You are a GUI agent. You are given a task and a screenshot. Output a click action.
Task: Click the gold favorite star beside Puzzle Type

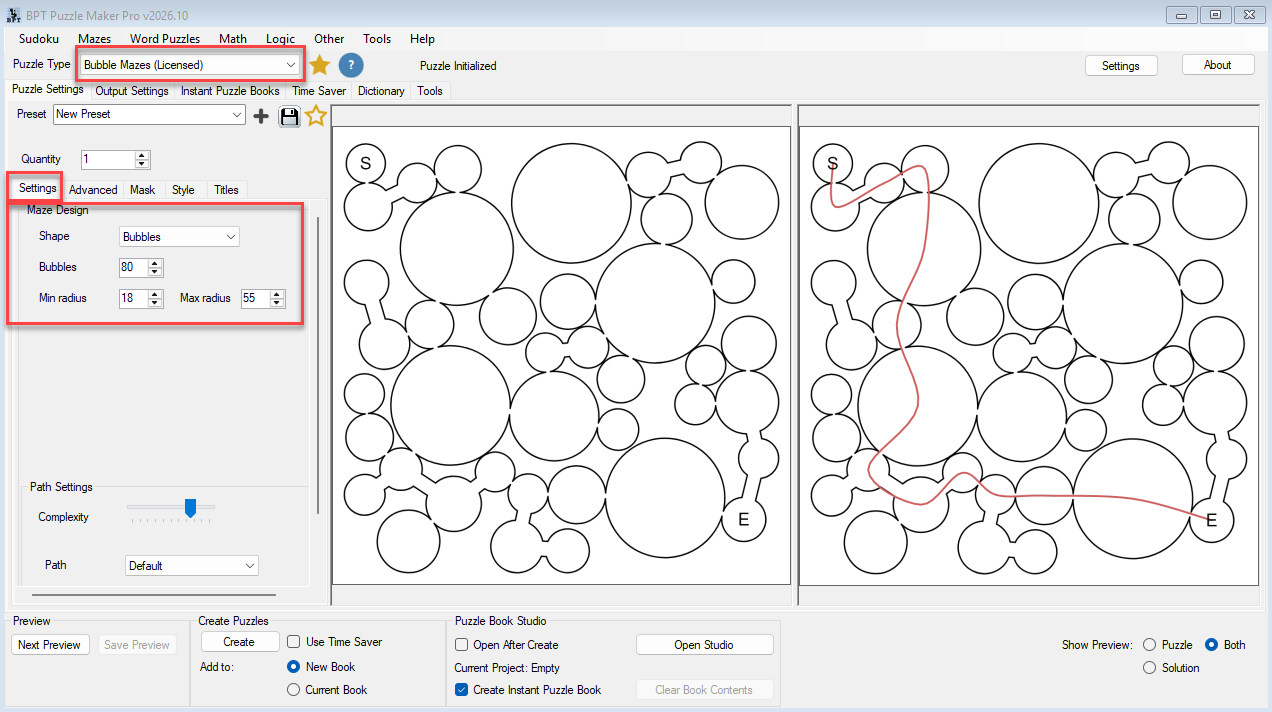[x=319, y=65]
